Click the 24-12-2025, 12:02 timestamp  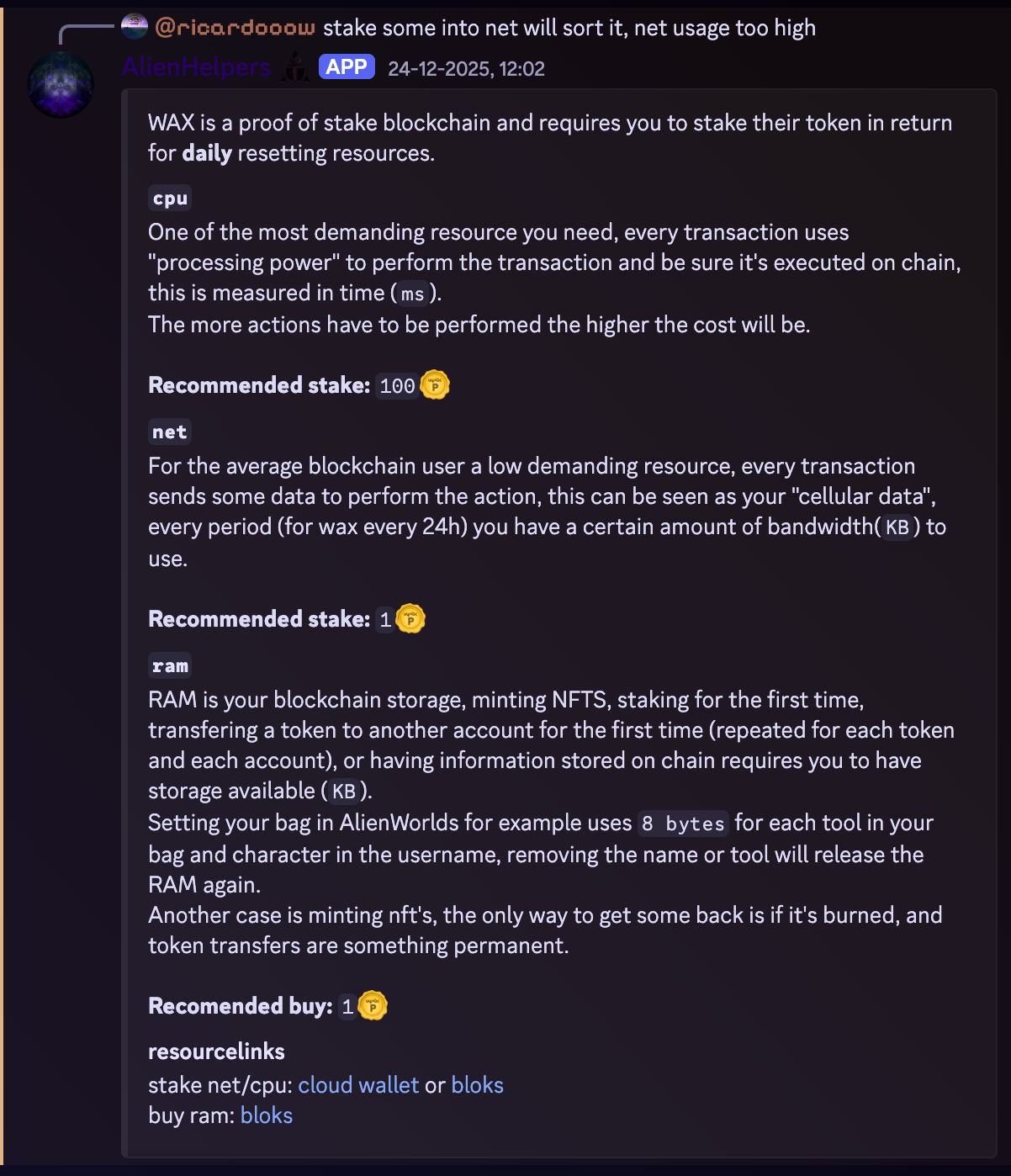[x=466, y=69]
